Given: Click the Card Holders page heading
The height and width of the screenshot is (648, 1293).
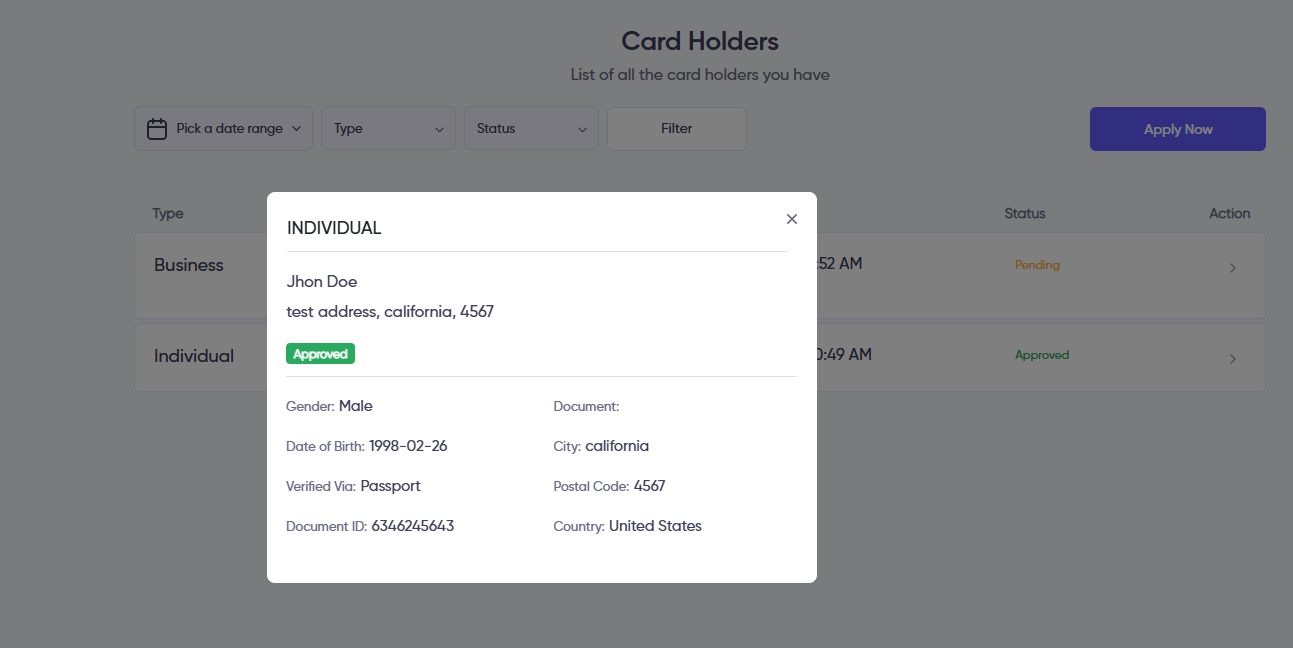Looking at the screenshot, I should tap(699, 41).
